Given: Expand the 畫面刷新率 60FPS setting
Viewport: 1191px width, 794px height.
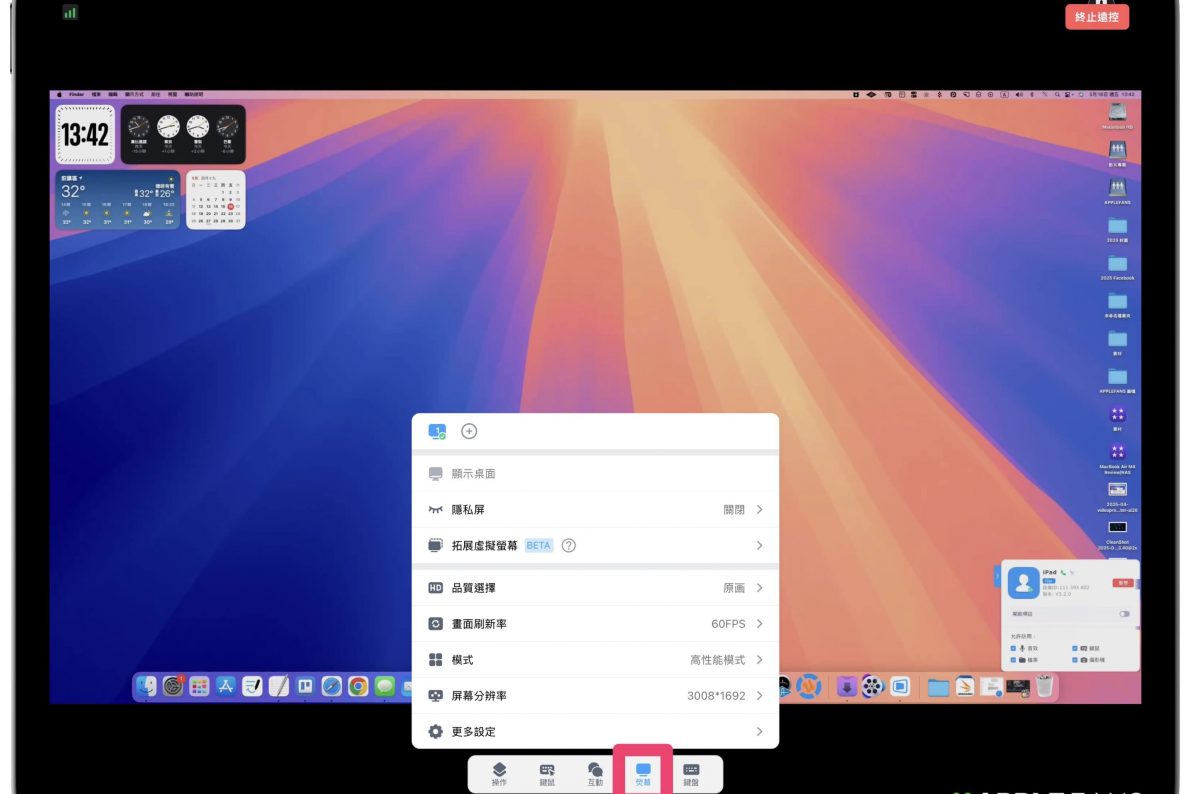Looking at the screenshot, I should (595, 624).
